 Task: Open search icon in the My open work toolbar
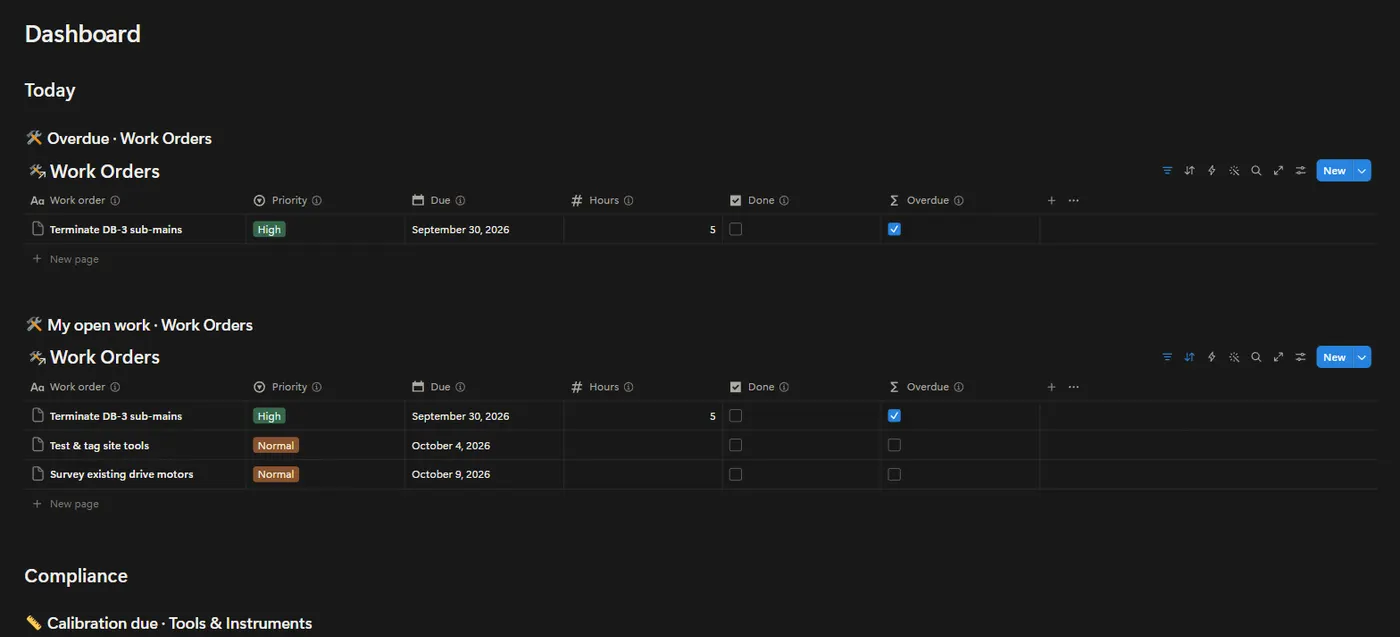click(1256, 357)
